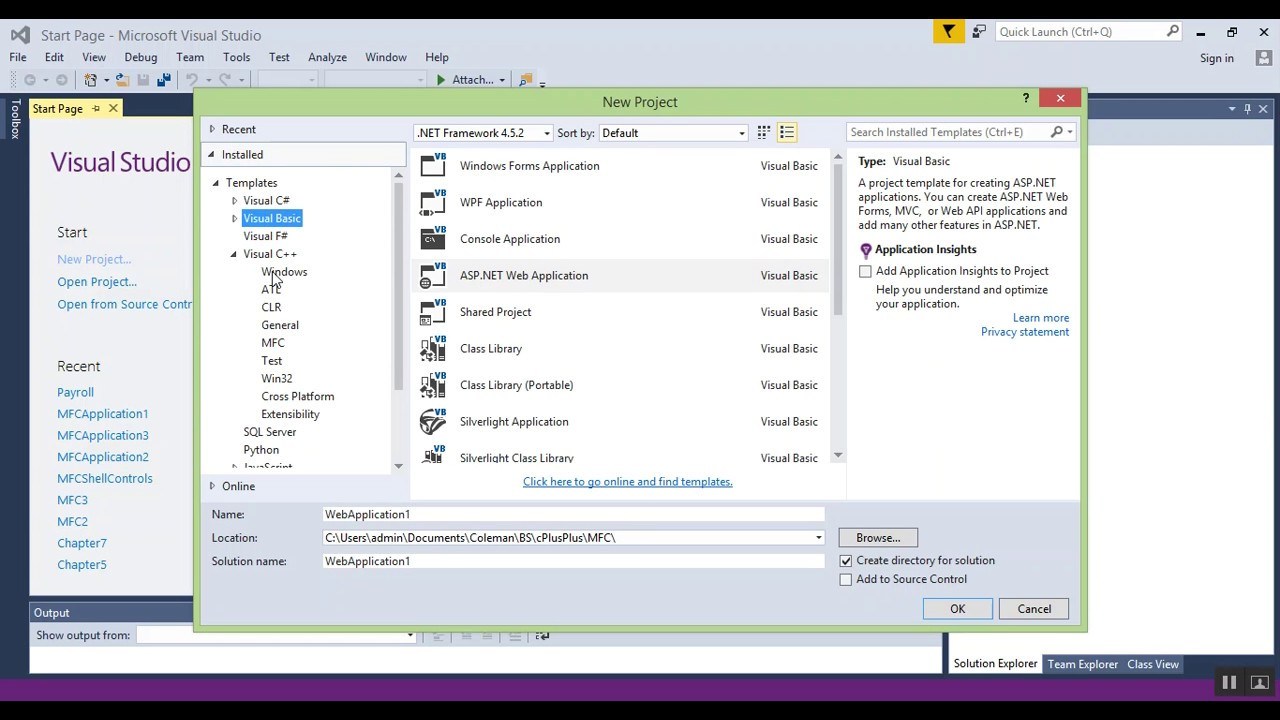
Task: Uncheck Create directory for solution
Action: click(846, 560)
